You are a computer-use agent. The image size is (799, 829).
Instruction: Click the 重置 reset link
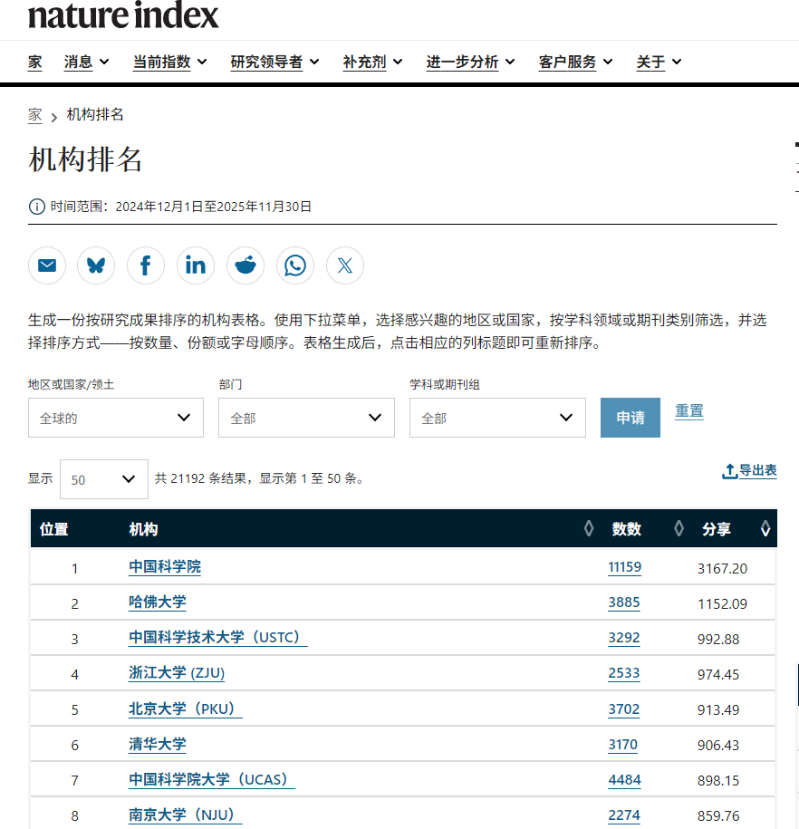point(689,411)
